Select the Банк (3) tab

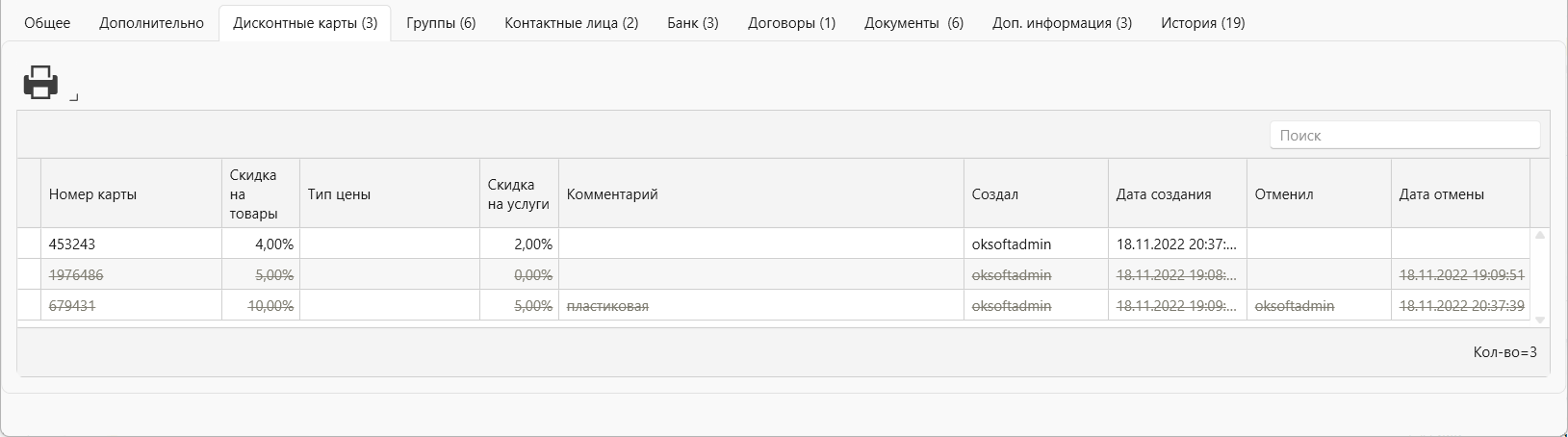[x=693, y=23]
